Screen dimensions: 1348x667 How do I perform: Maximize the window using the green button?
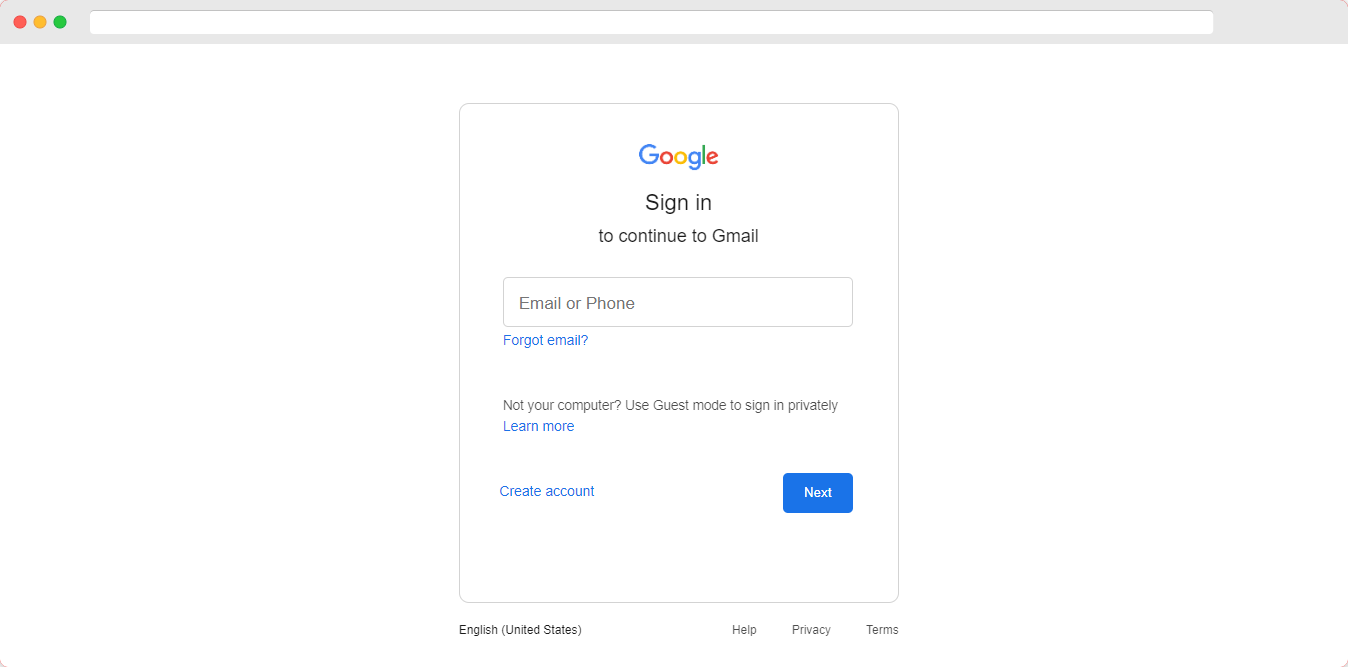[60, 22]
